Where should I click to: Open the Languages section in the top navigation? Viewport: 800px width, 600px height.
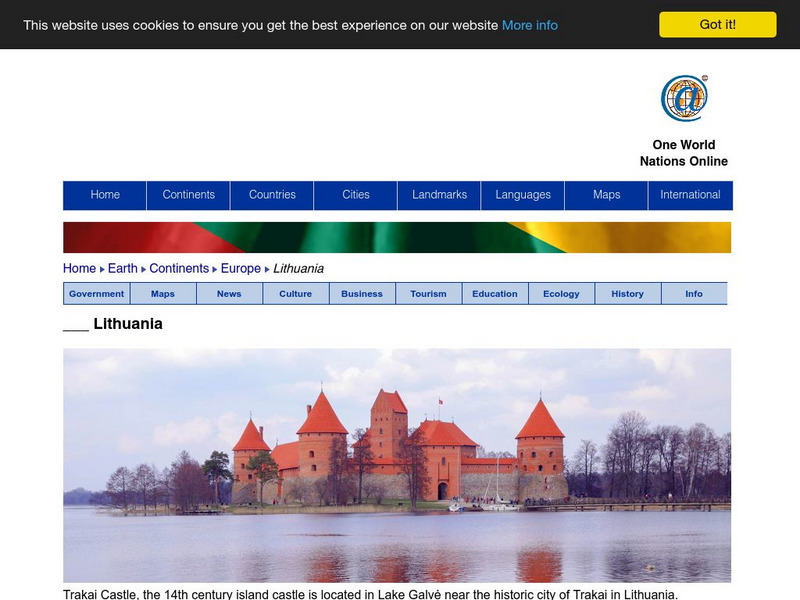click(x=523, y=195)
